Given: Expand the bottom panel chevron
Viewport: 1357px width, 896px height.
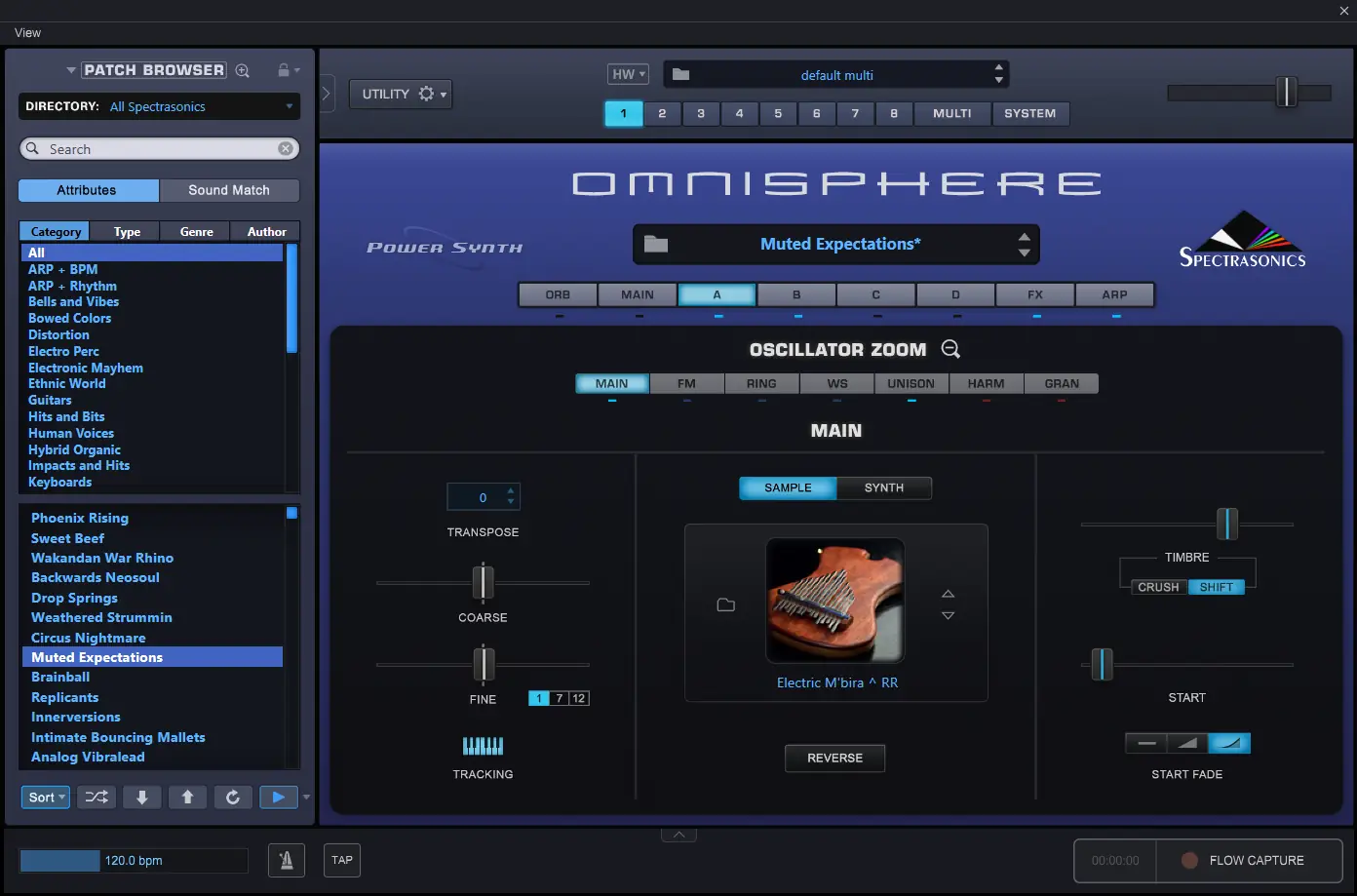Looking at the screenshot, I should point(678,835).
